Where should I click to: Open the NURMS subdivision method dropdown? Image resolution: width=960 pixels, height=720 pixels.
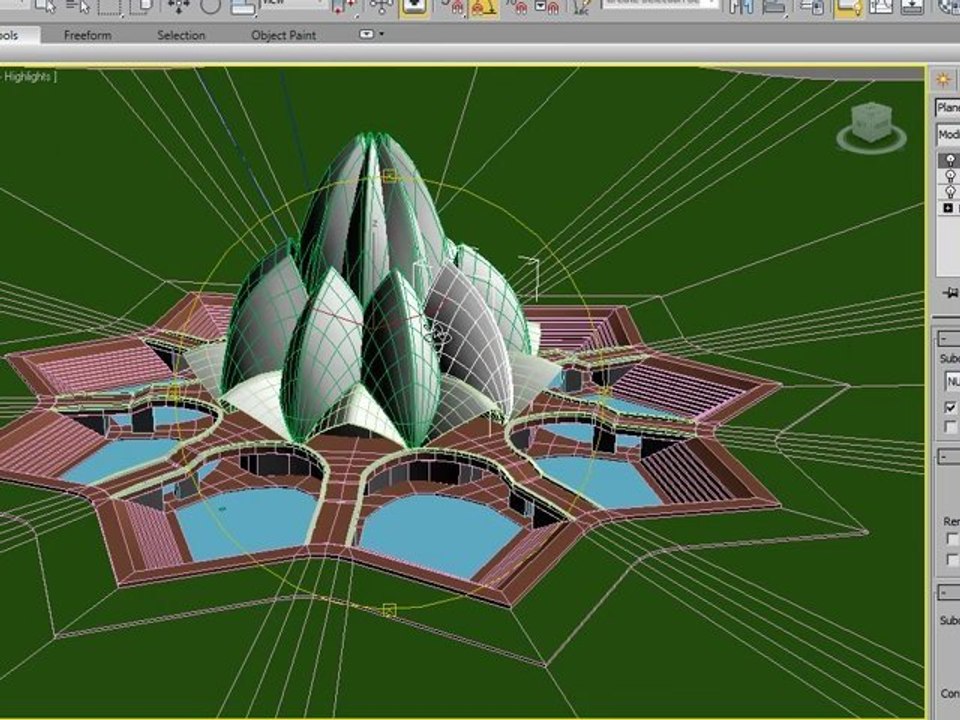pyautogui.click(x=952, y=381)
